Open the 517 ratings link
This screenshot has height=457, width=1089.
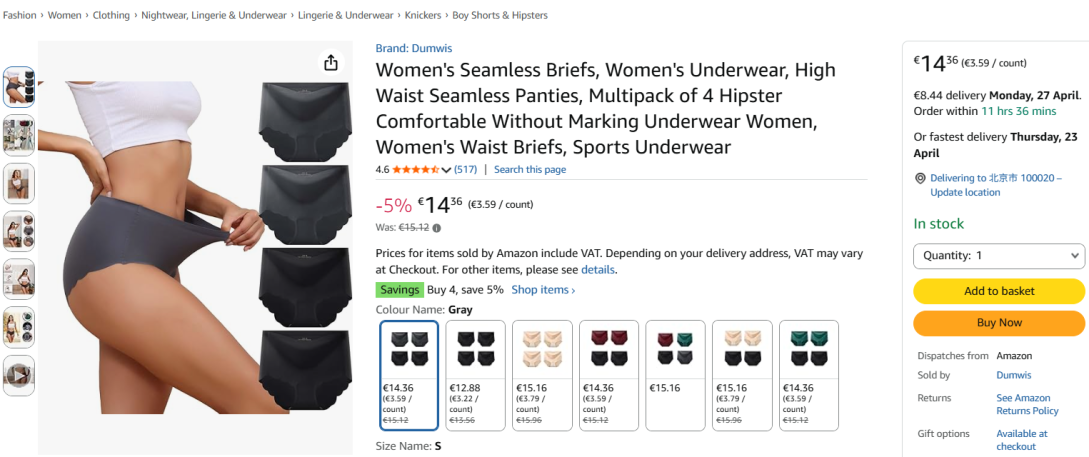point(466,170)
